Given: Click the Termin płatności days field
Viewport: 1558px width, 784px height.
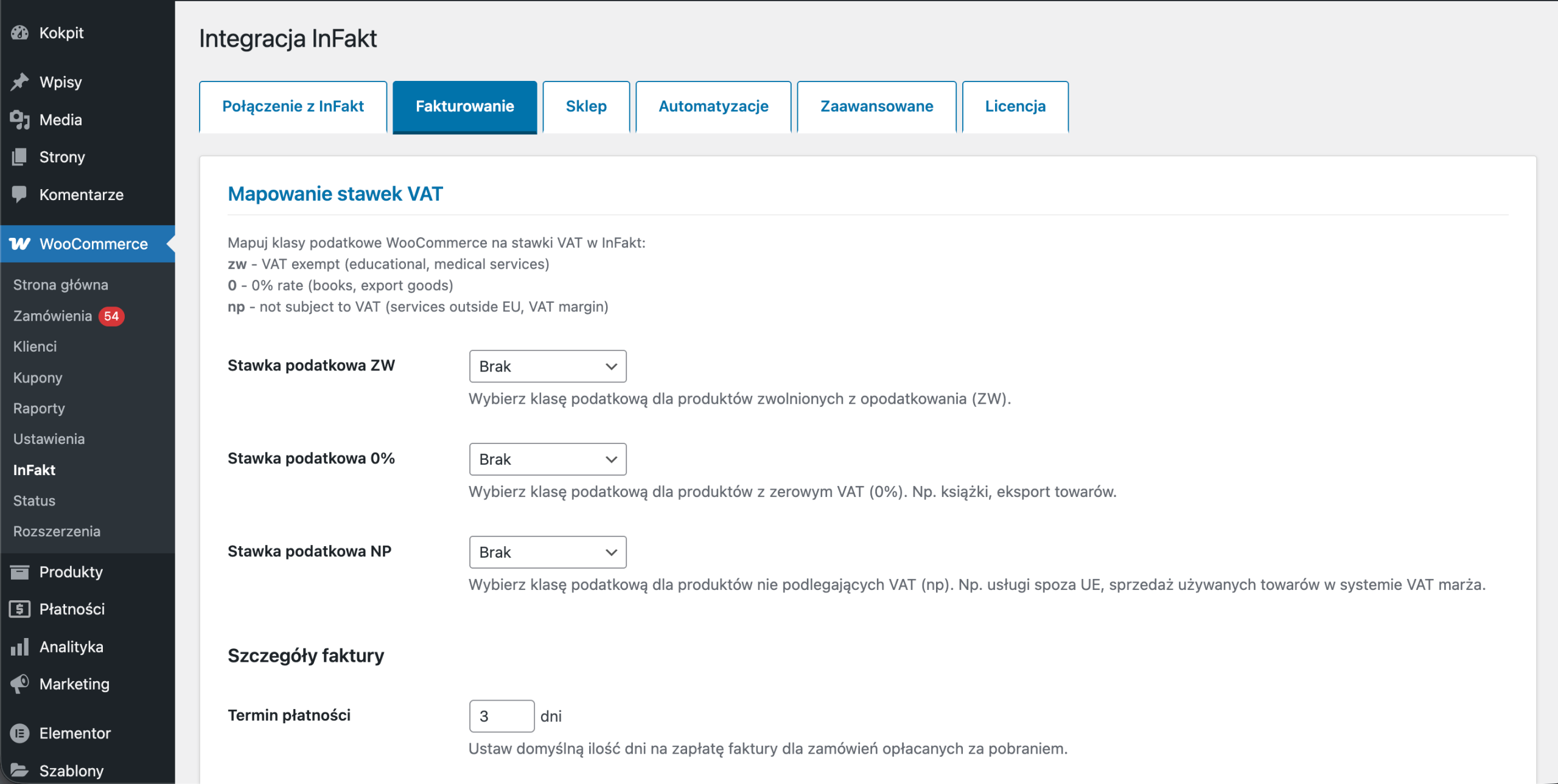Looking at the screenshot, I should click(x=501, y=716).
